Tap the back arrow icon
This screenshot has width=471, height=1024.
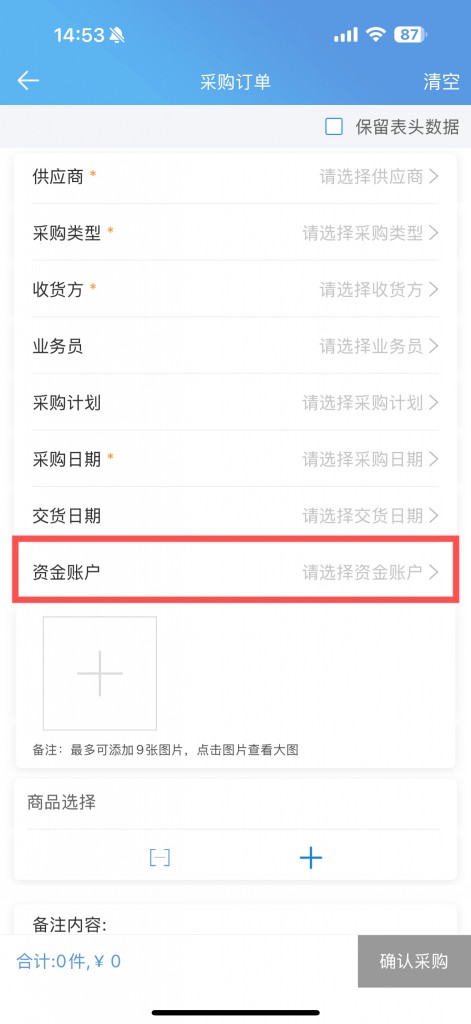point(28,81)
